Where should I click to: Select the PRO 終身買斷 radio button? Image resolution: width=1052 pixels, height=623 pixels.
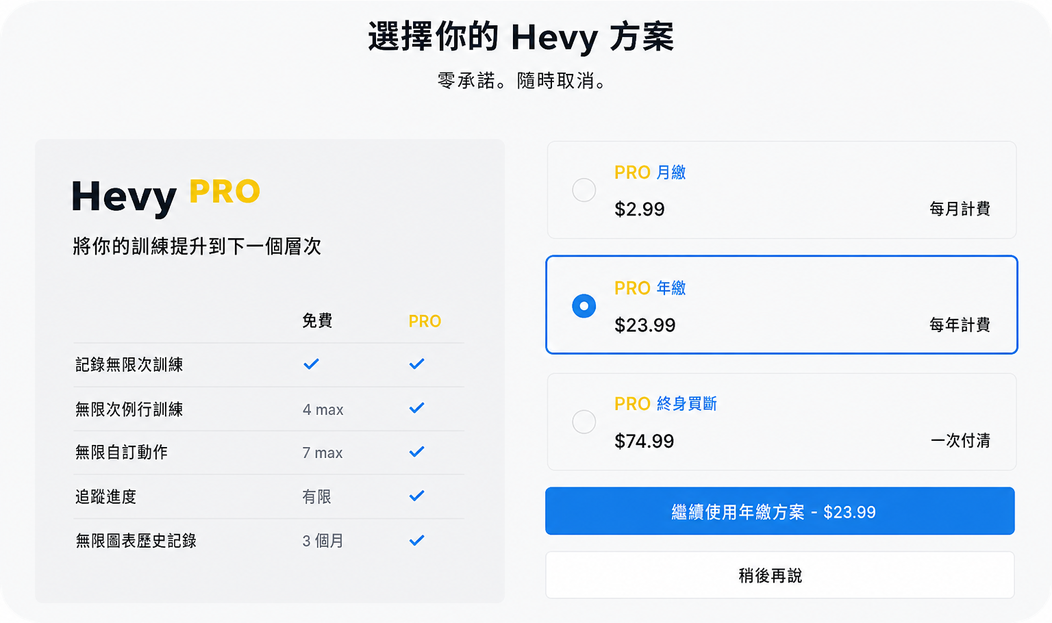tap(584, 422)
